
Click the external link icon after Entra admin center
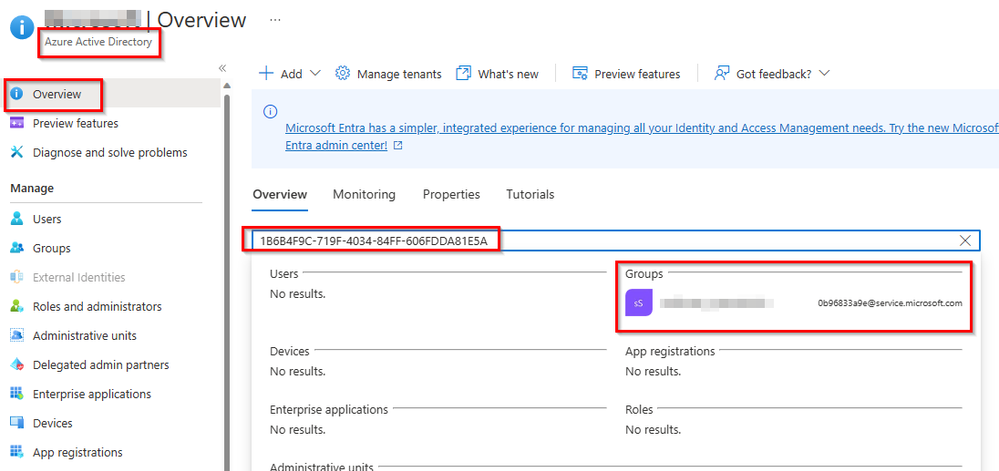[x=398, y=145]
